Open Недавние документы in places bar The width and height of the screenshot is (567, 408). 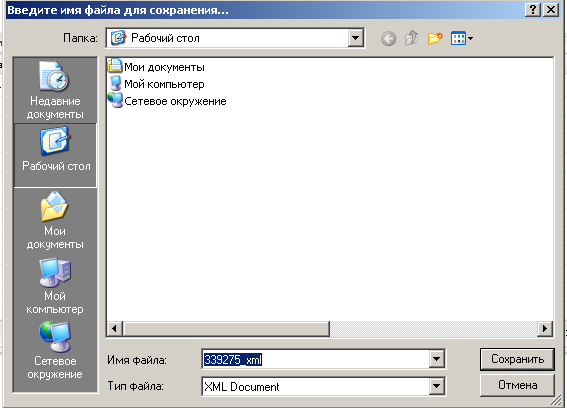point(55,90)
